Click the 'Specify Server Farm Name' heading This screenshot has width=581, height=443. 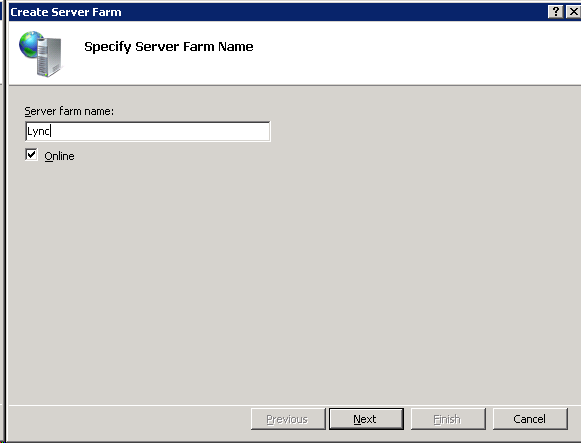point(169,47)
